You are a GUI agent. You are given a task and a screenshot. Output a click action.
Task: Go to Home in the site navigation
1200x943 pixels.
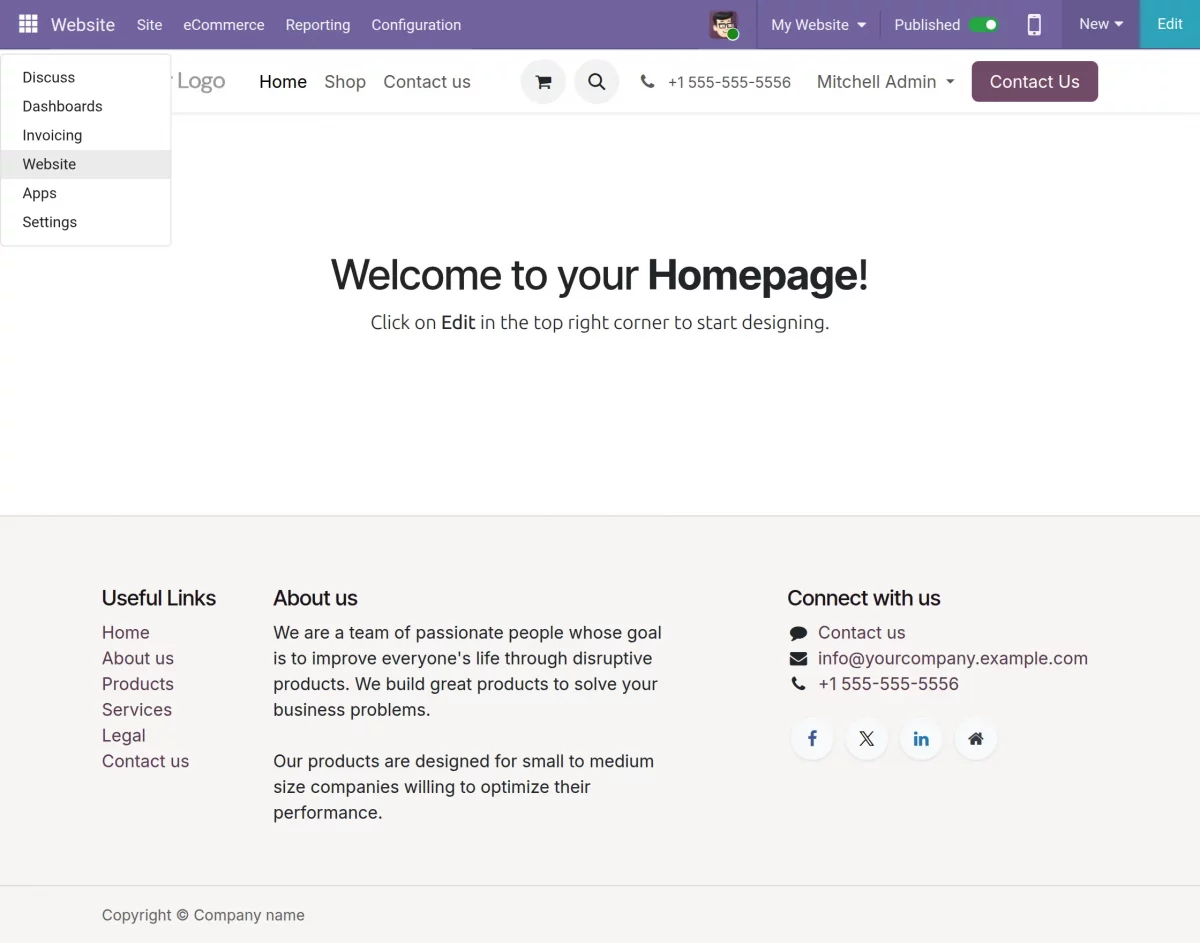click(x=283, y=82)
